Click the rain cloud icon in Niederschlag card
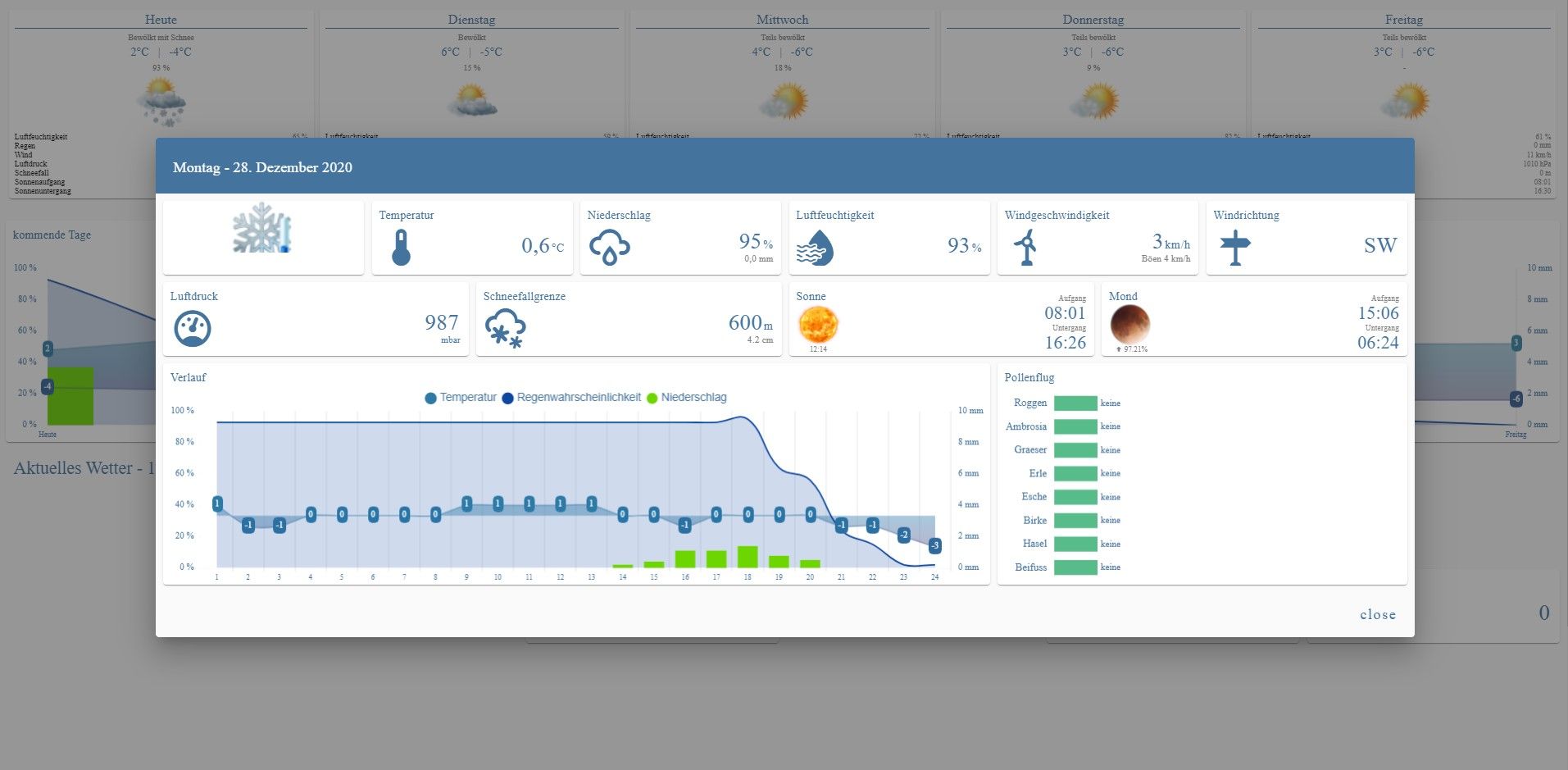Screen dimensions: 1568x770 coord(610,247)
